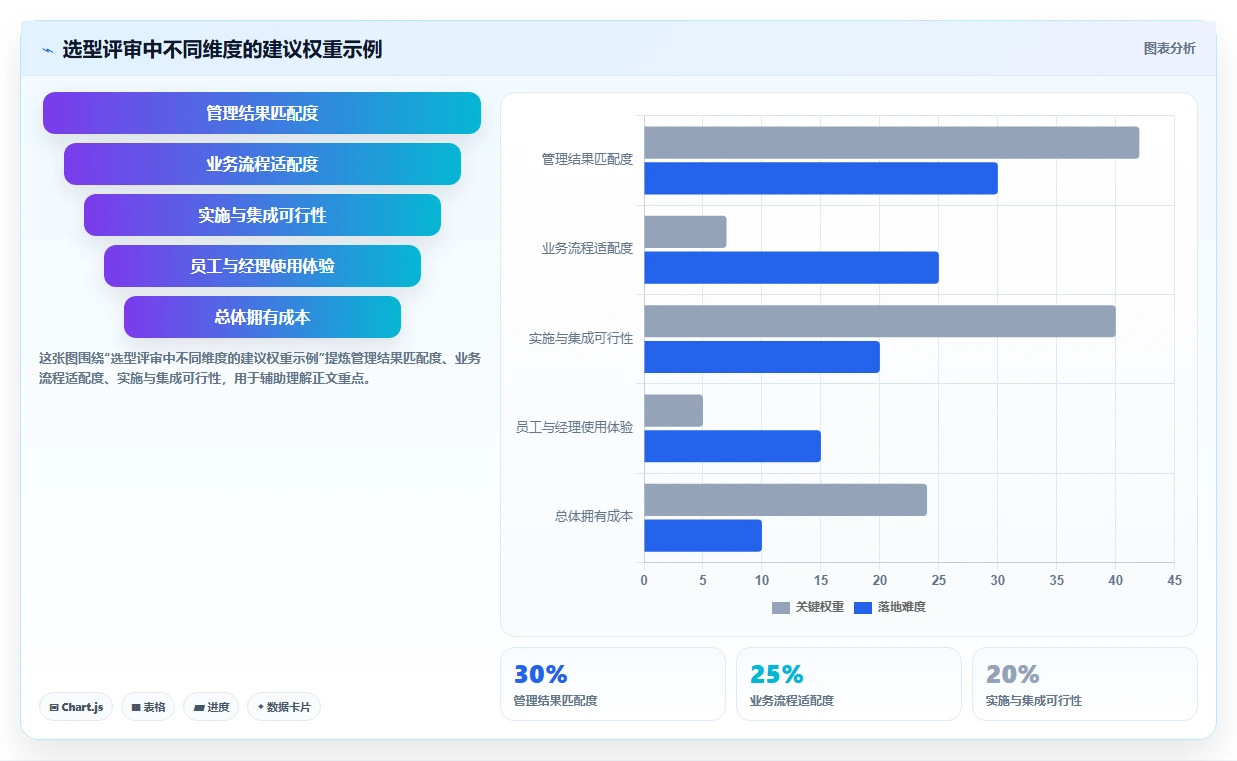Click the x-axis tick value 0
The image size is (1237, 761).
[x=644, y=580]
